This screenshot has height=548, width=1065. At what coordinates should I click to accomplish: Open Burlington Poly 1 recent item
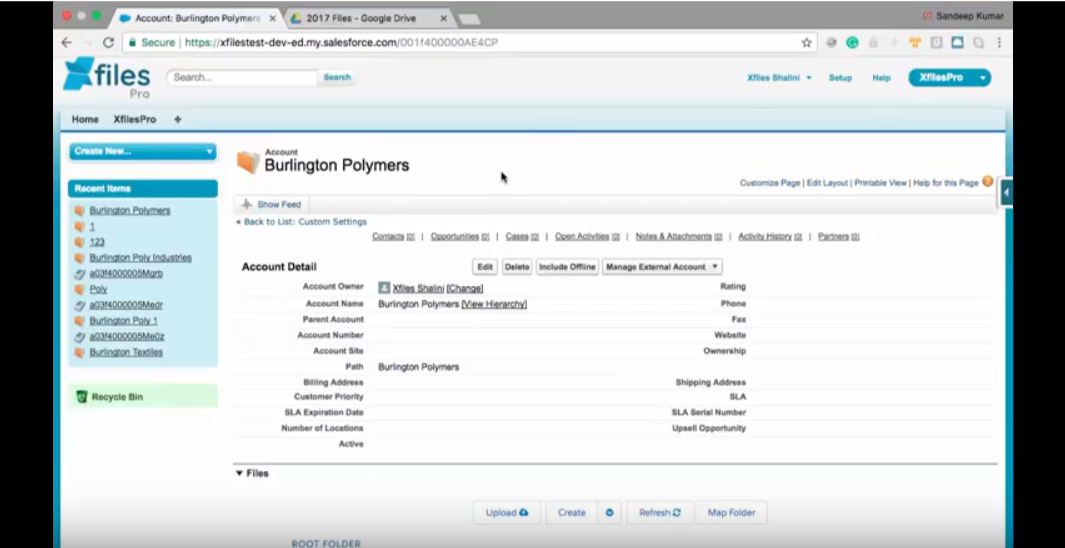point(124,321)
